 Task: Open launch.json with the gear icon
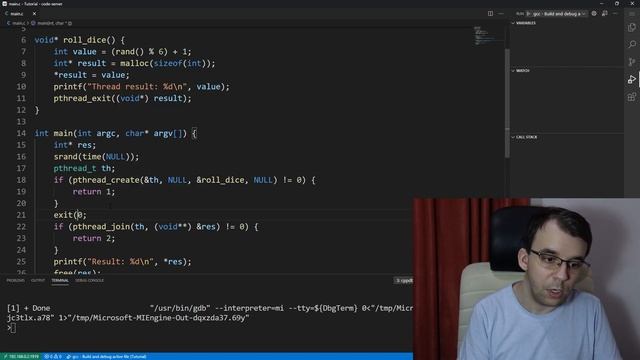594,13
